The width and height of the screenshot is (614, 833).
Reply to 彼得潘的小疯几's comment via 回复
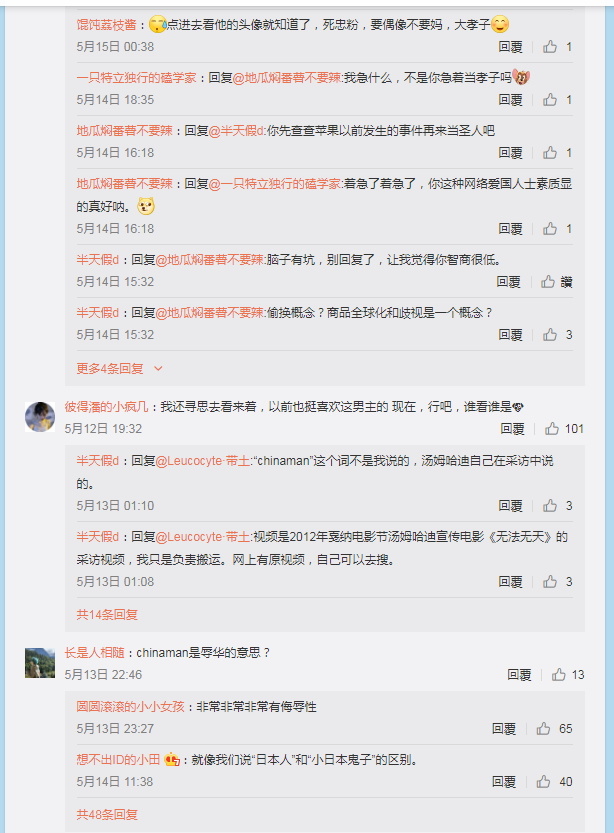click(513, 429)
